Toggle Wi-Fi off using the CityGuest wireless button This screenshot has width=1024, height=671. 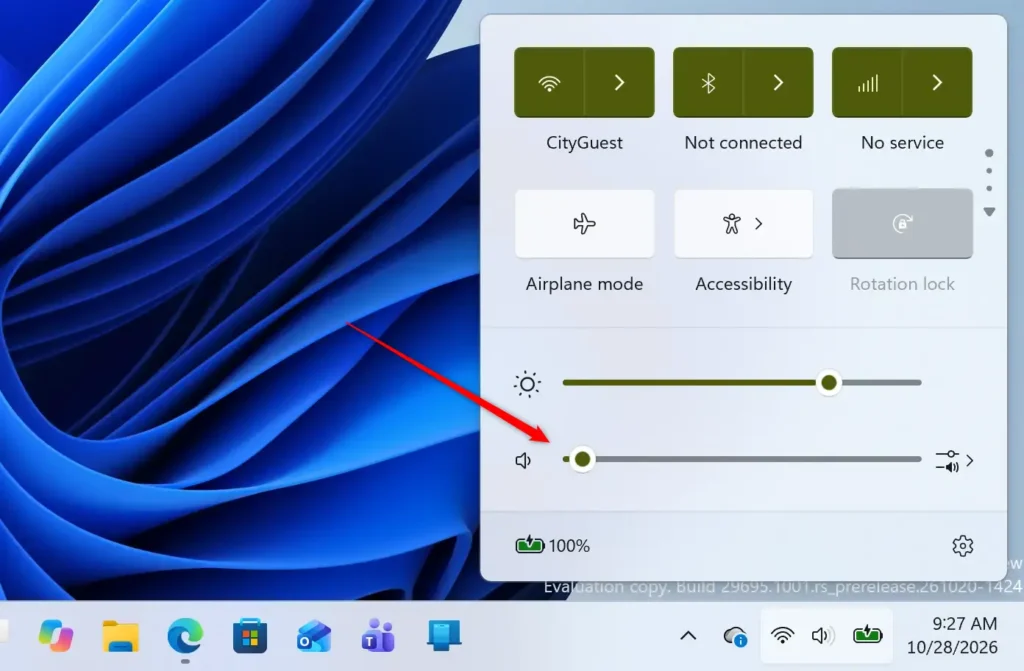click(549, 82)
